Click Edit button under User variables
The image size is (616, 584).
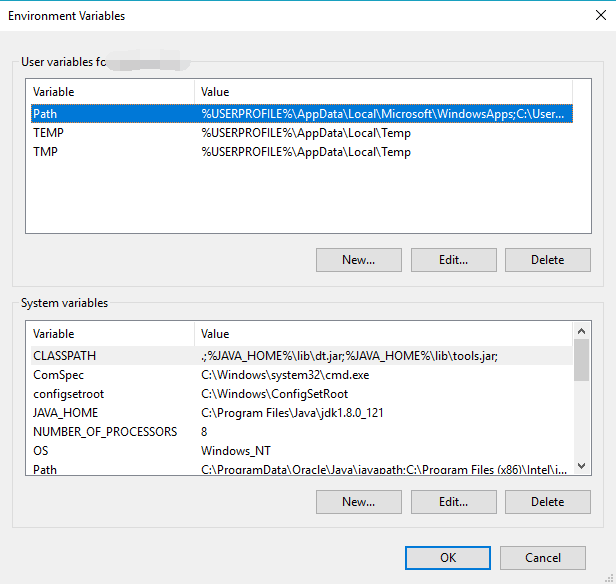[x=453, y=260]
